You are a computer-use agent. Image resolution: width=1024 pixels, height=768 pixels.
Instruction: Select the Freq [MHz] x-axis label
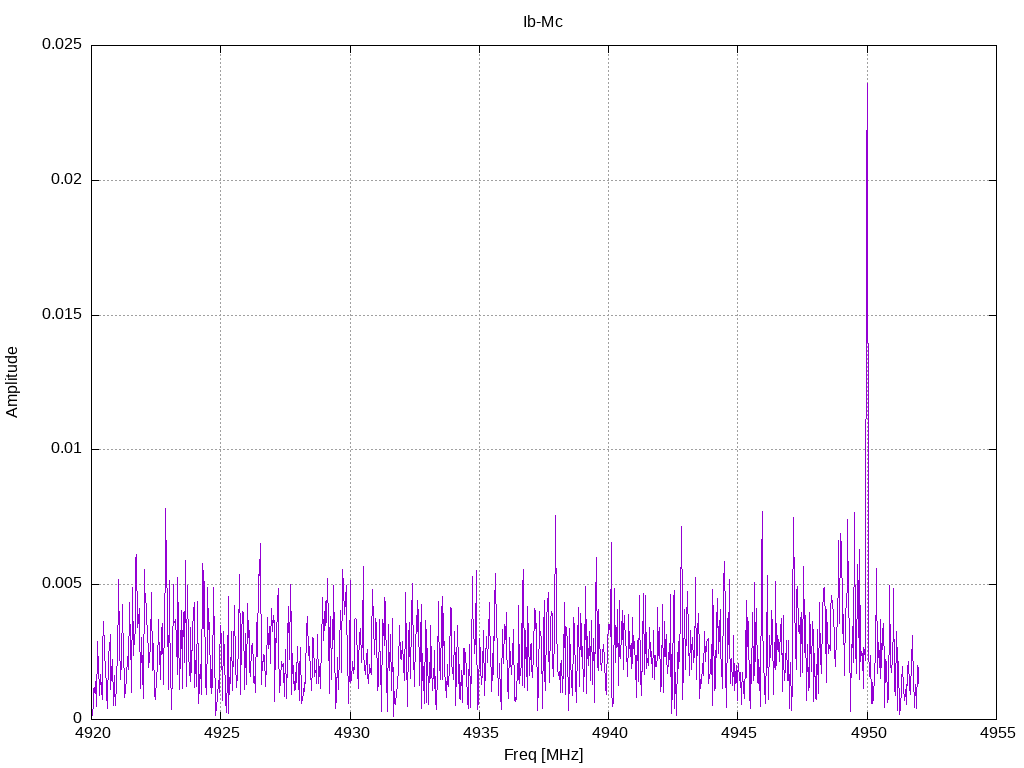point(543,755)
